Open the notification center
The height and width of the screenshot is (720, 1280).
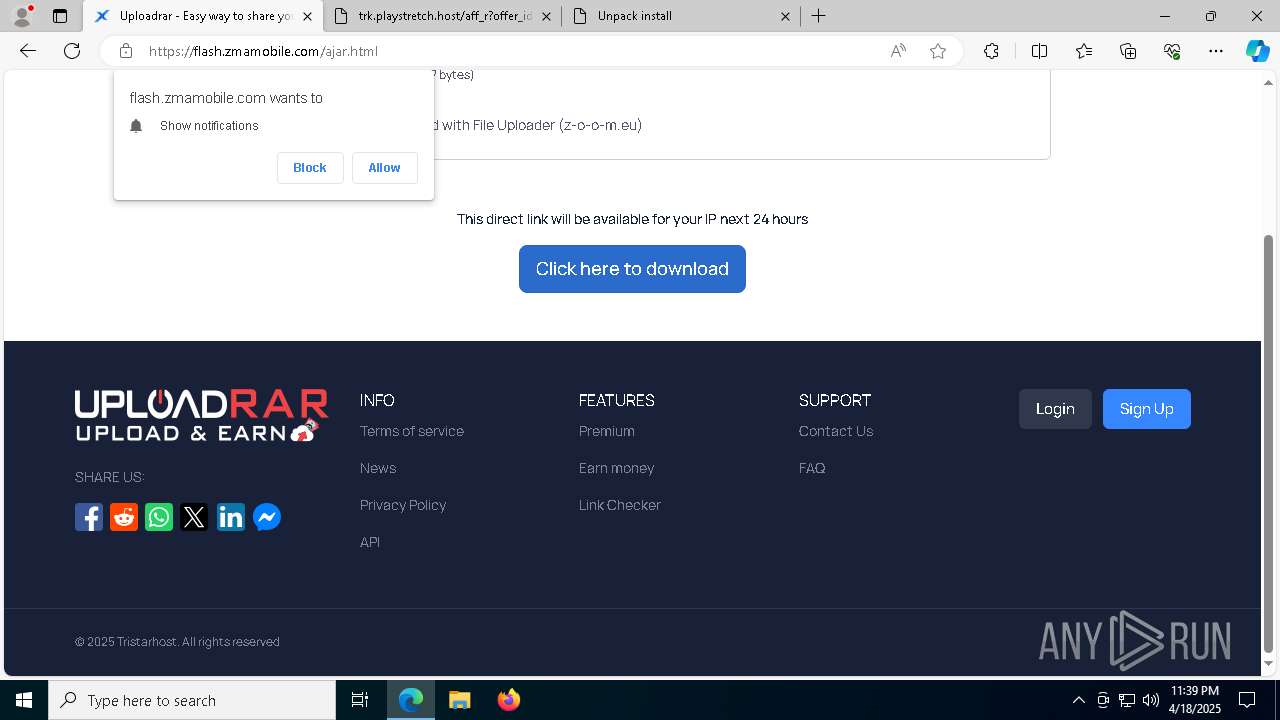1247,700
